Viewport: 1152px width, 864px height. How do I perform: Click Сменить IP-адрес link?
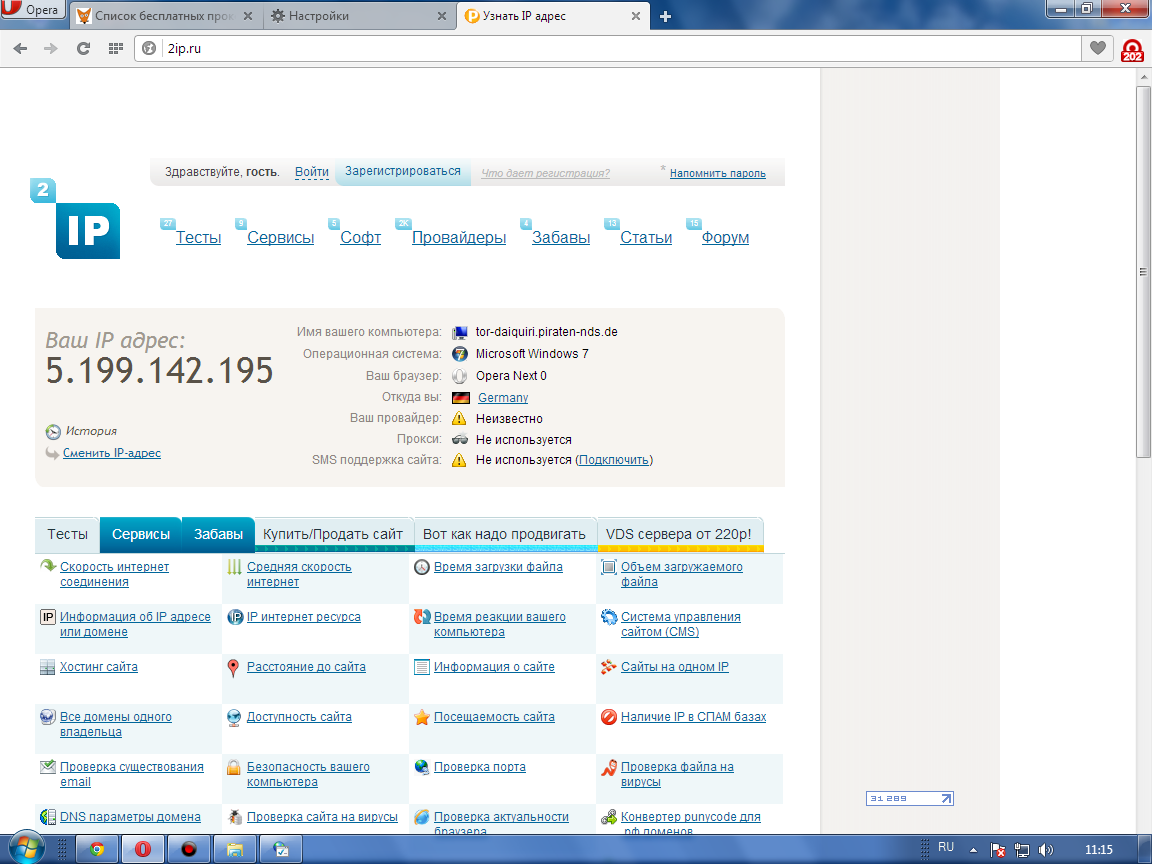click(x=112, y=453)
